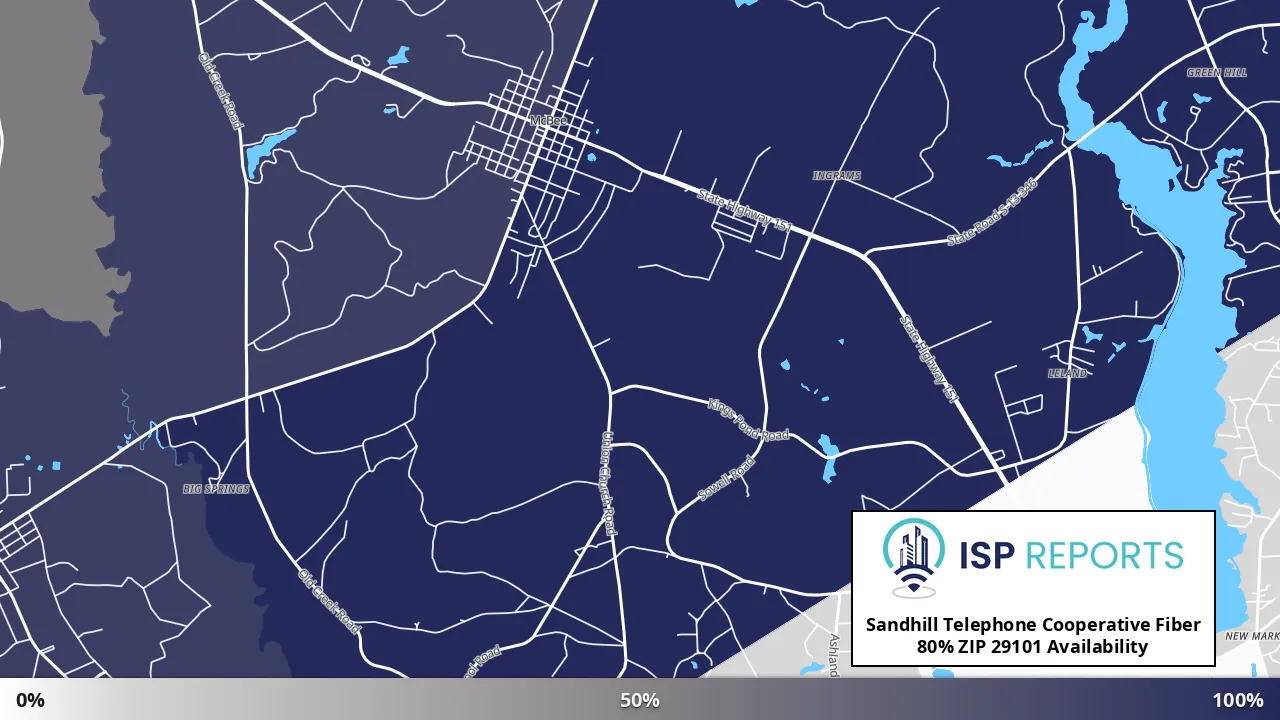This screenshot has height=720, width=1280.
Task: Click the BIG SPRINGS place label
Action: coord(216,489)
